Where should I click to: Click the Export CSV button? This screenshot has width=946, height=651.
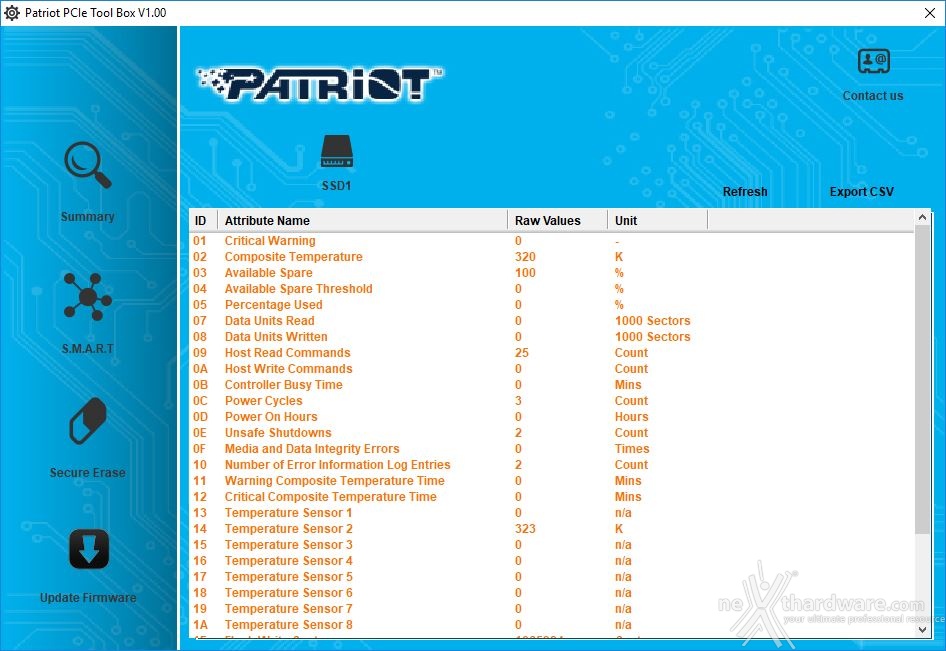(x=862, y=191)
